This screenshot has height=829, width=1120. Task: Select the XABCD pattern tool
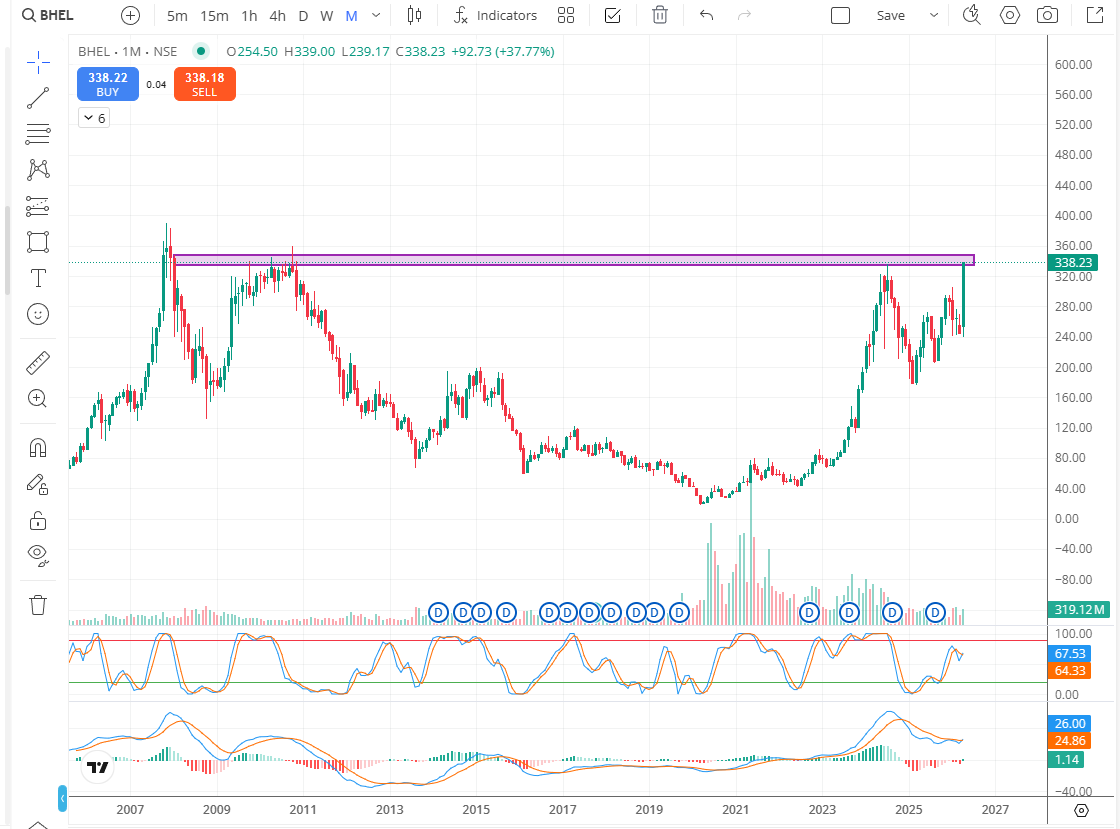click(x=38, y=170)
